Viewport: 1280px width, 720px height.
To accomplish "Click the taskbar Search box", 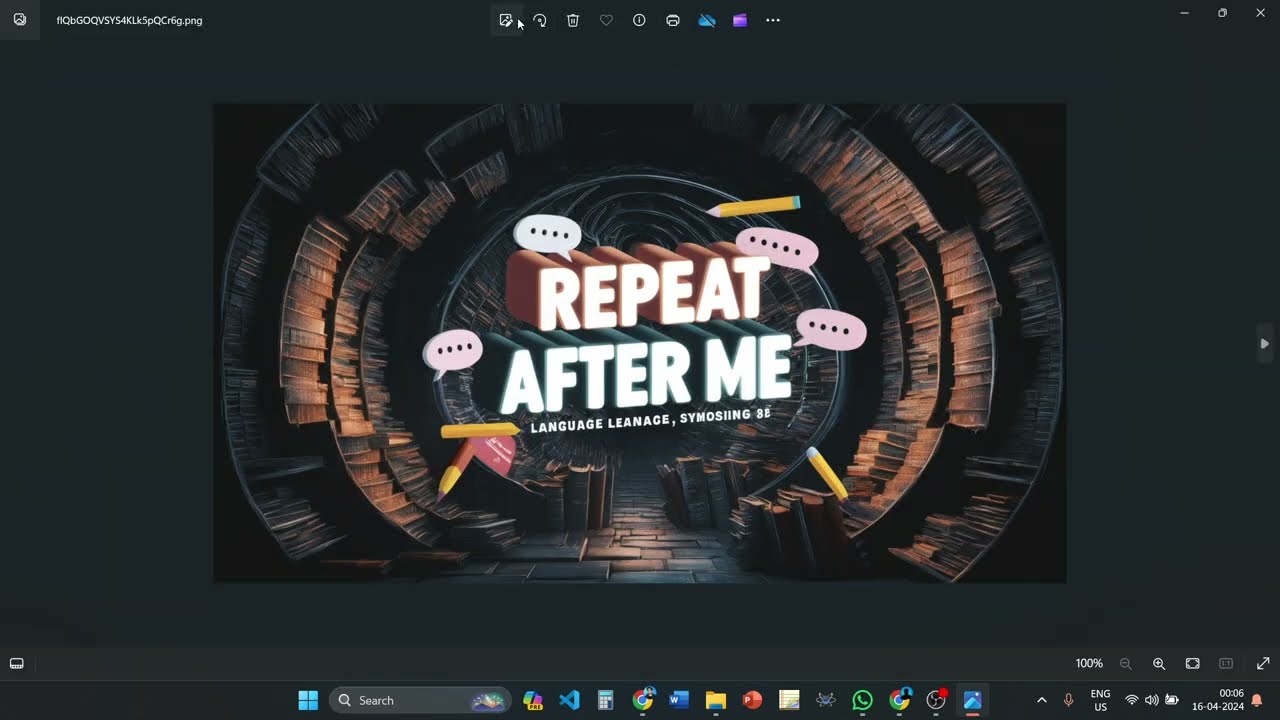I will coord(420,700).
